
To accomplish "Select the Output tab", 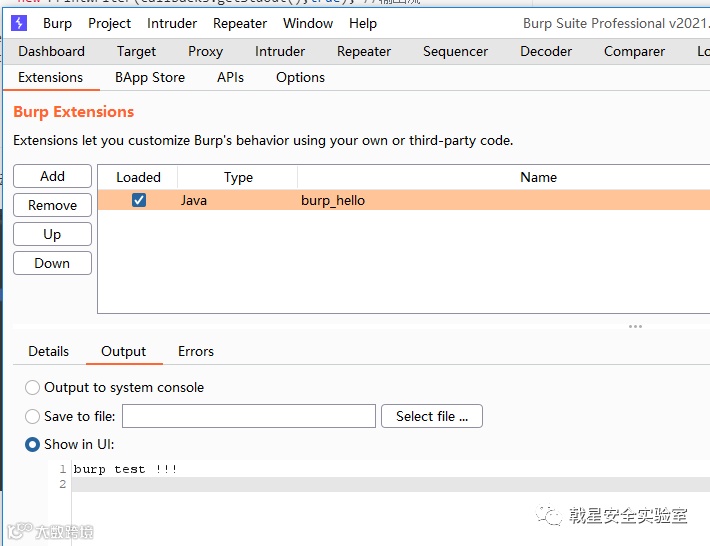I will (124, 351).
